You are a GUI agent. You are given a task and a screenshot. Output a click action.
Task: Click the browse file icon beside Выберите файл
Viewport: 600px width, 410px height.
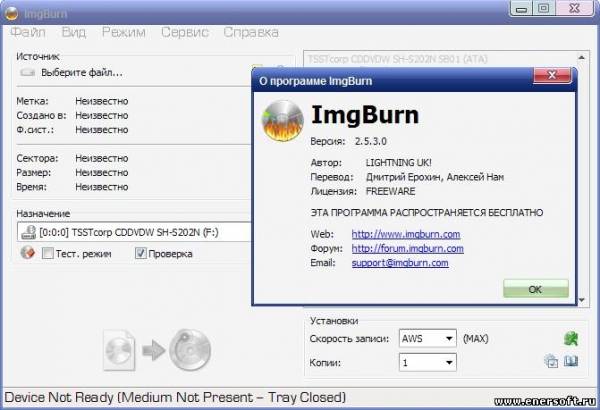pyautogui.click(x=258, y=68)
